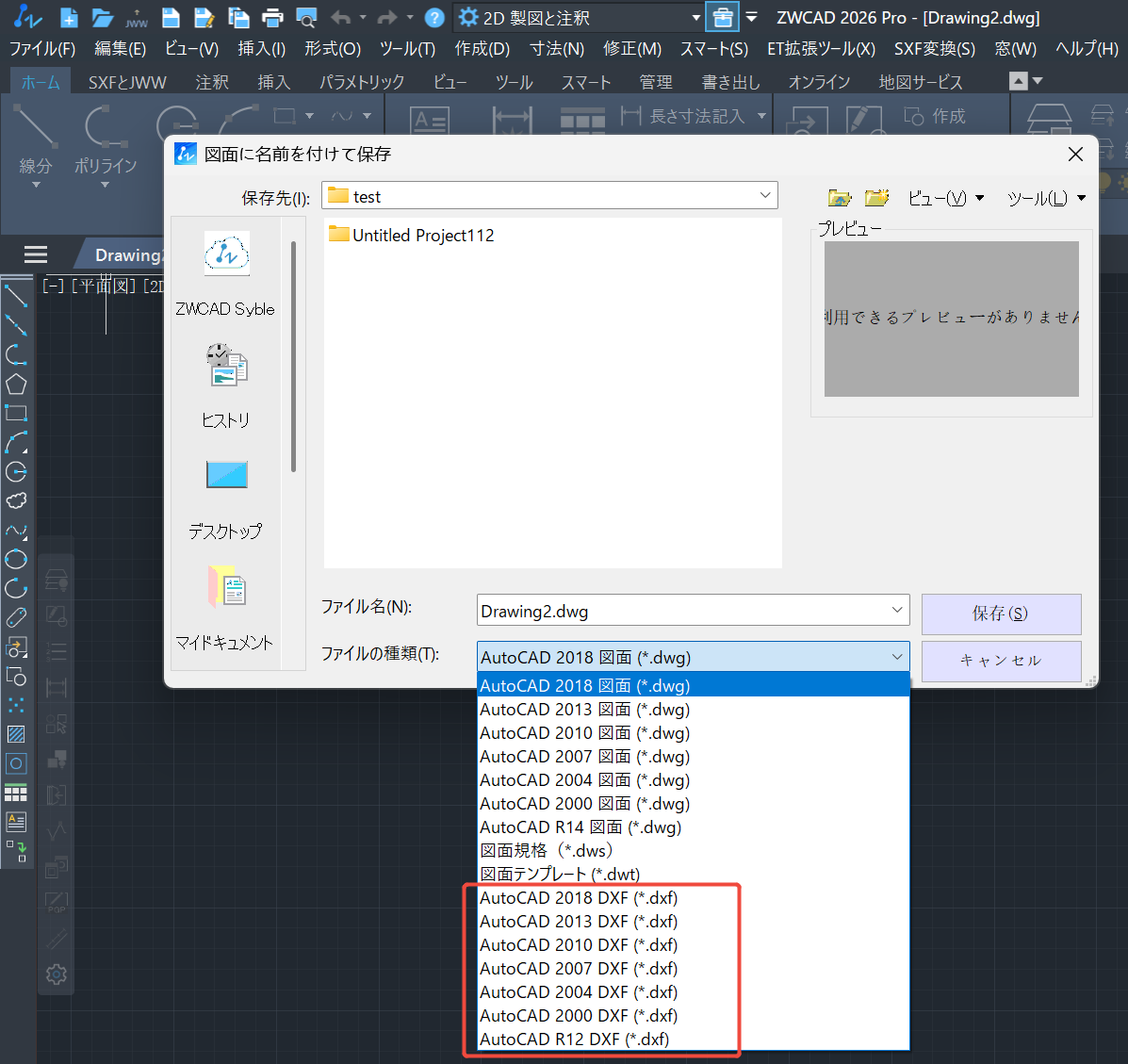The width and height of the screenshot is (1128, 1064).
Task: Select the revision cloud tool
Action: coord(16,500)
